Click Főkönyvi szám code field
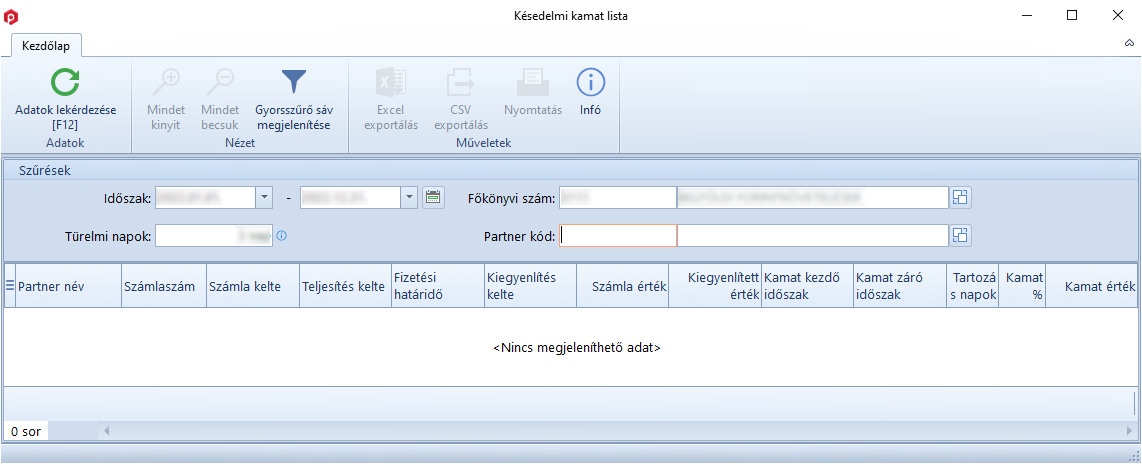1142x464 pixels. coord(618,197)
